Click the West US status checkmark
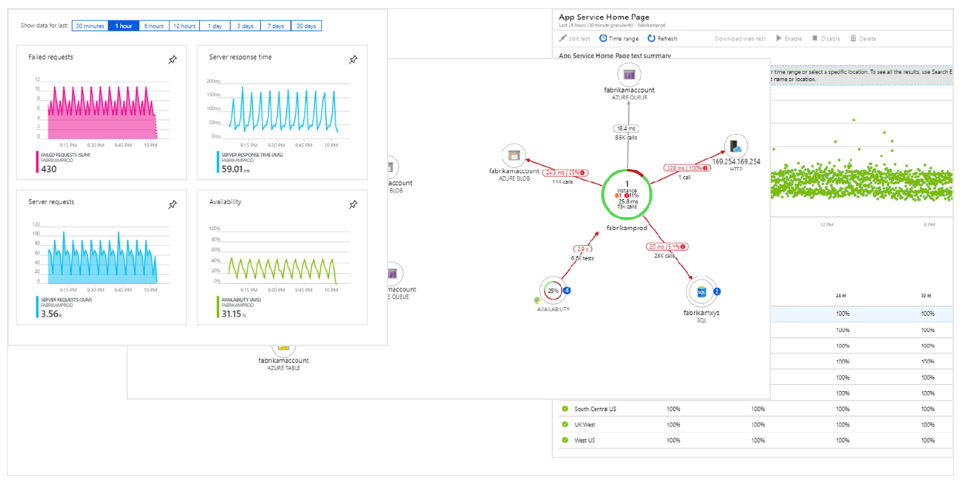Screen dimensions: 960x484 tap(564, 440)
